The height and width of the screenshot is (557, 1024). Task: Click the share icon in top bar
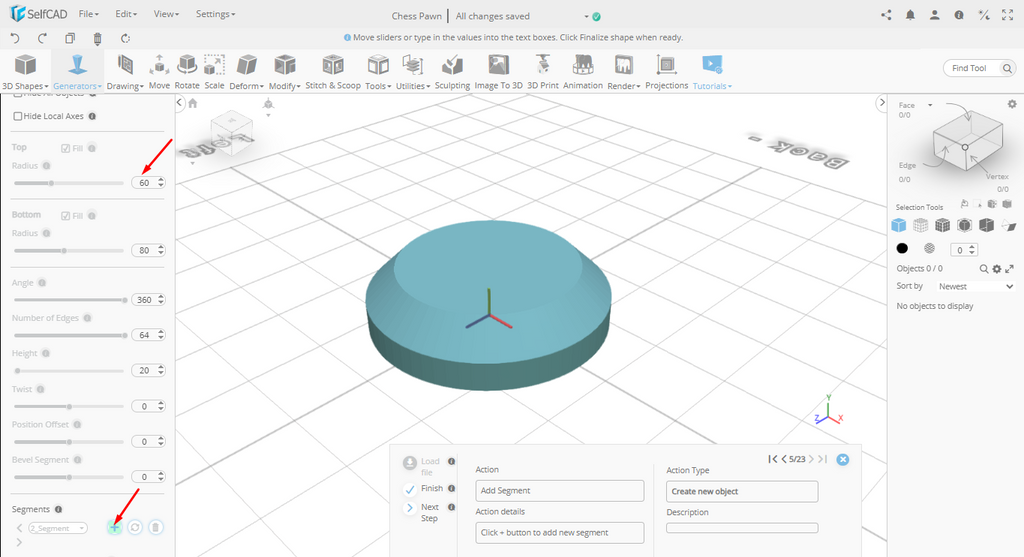click(886, 15)
